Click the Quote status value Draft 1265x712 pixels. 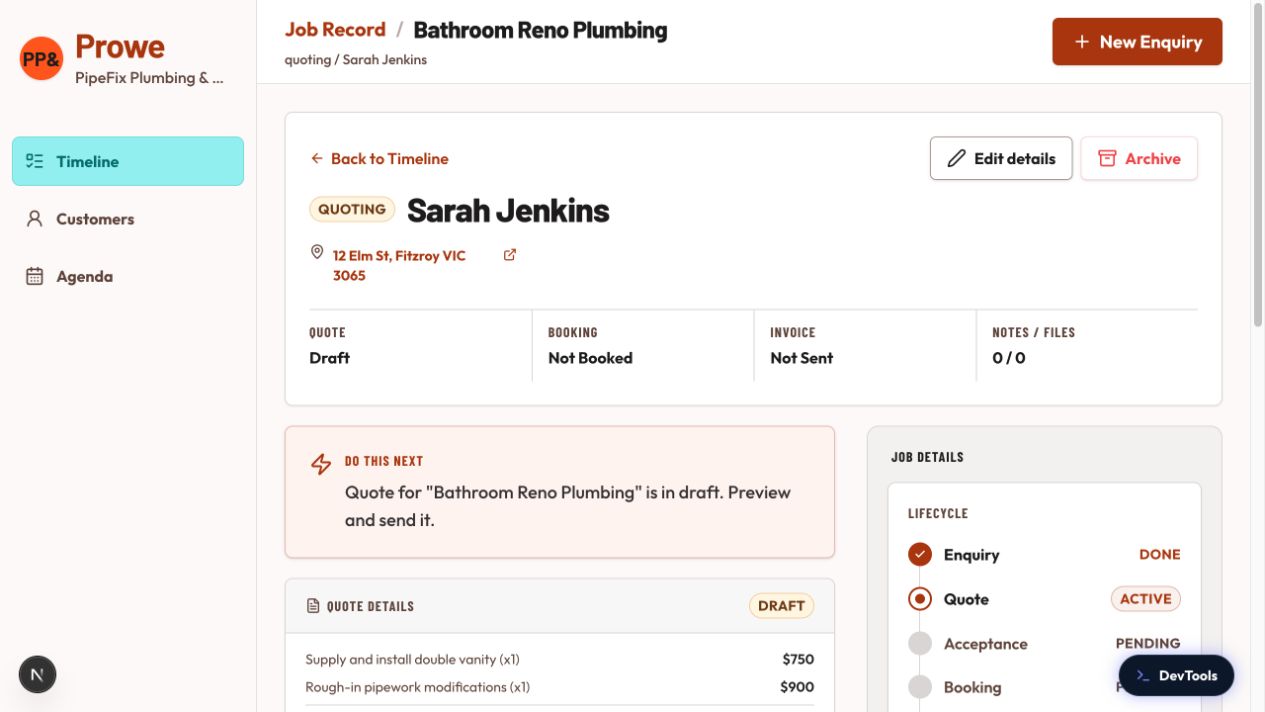[329, 358]
